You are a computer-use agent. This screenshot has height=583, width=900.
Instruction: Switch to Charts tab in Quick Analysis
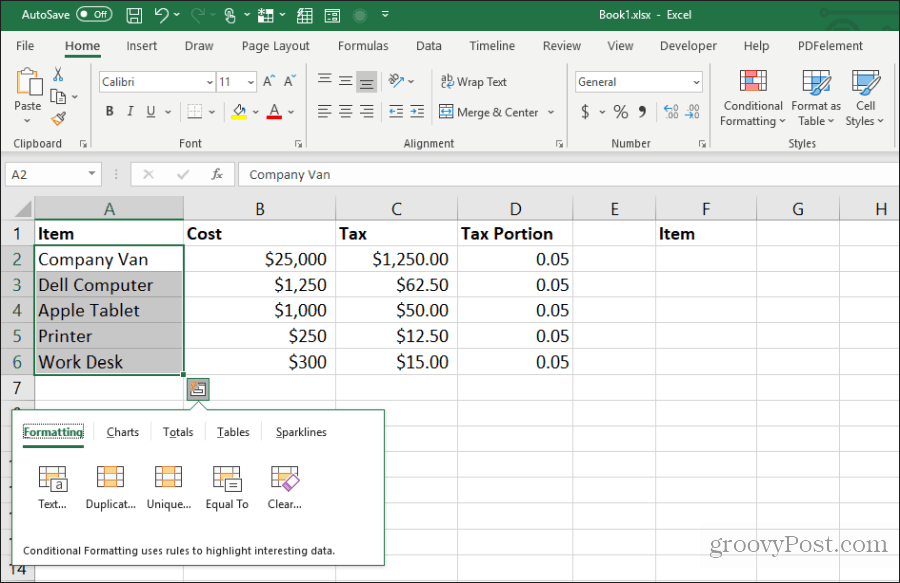(123, 432)
